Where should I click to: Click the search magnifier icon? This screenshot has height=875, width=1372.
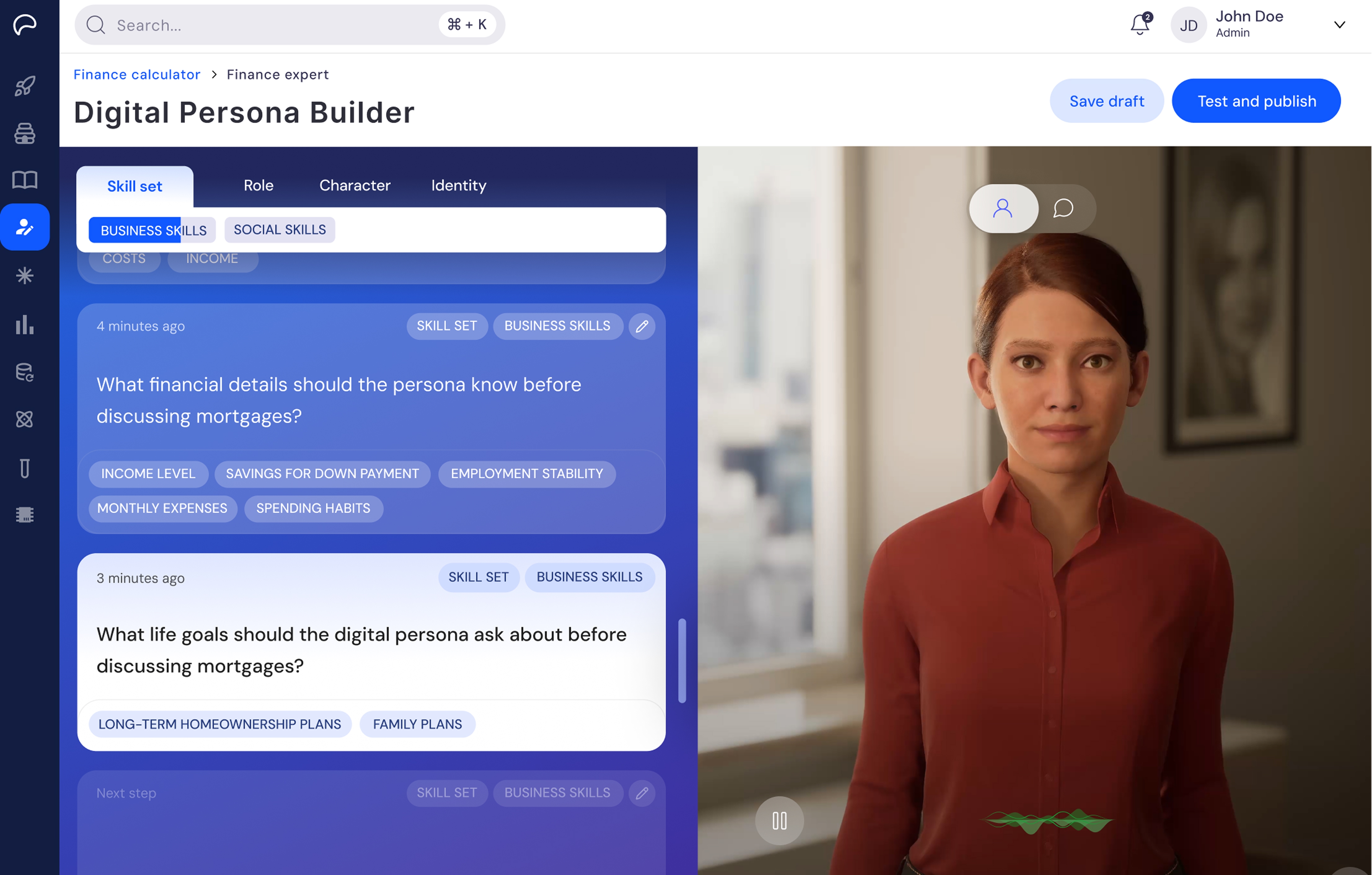point(95,25)
